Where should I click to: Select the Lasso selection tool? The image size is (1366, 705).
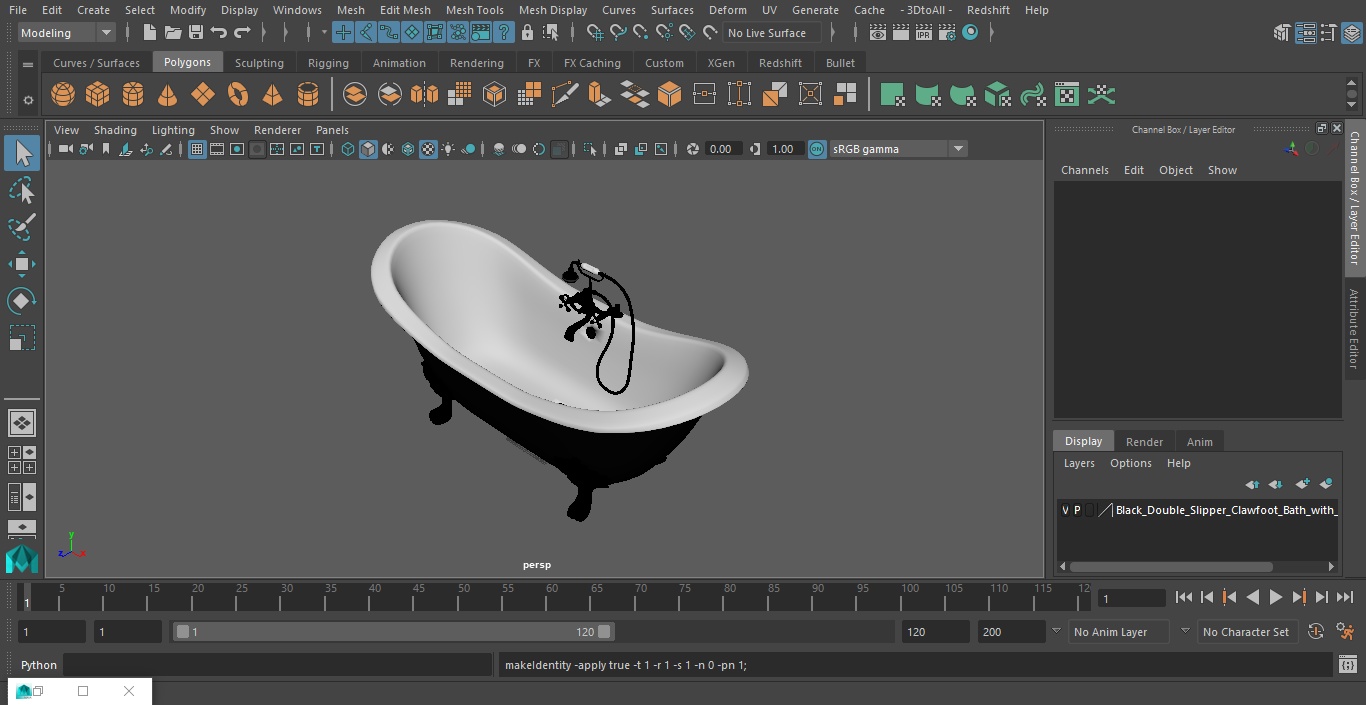pyautogui.click(x=22, y=190)
